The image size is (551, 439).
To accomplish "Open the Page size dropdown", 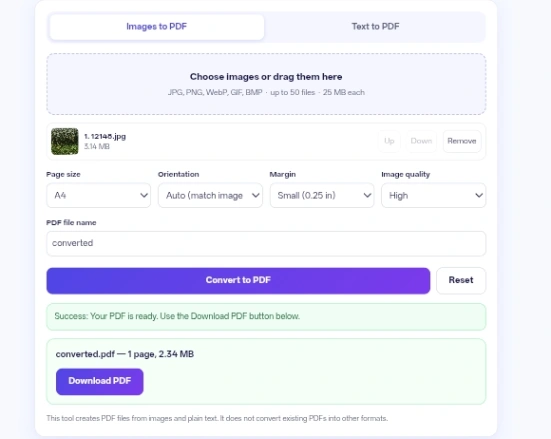I will [x=98, y=195].
